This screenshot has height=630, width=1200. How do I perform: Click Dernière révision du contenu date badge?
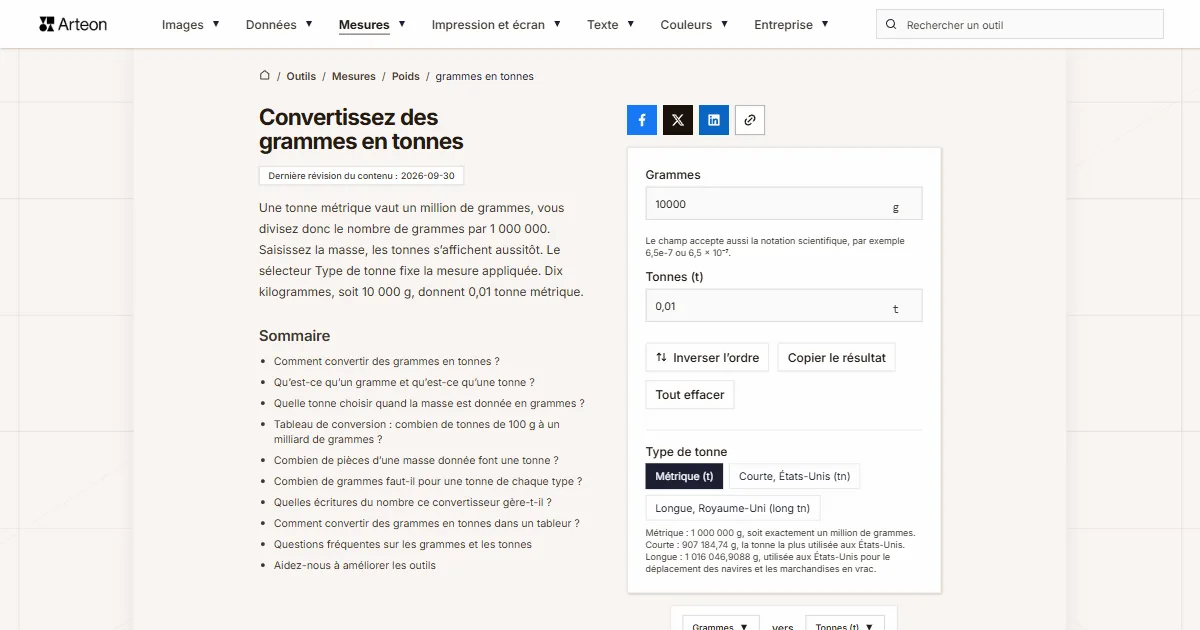pos(361,176)
